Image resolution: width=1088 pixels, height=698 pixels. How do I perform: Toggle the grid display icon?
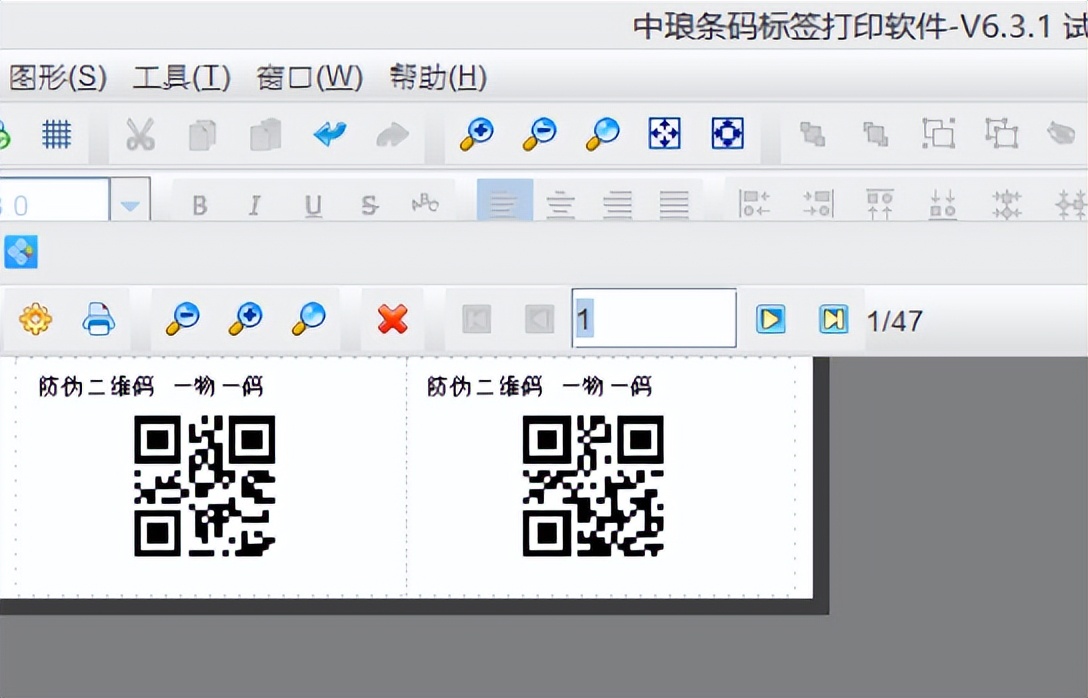pyautogui.click(x=57, y=134)
